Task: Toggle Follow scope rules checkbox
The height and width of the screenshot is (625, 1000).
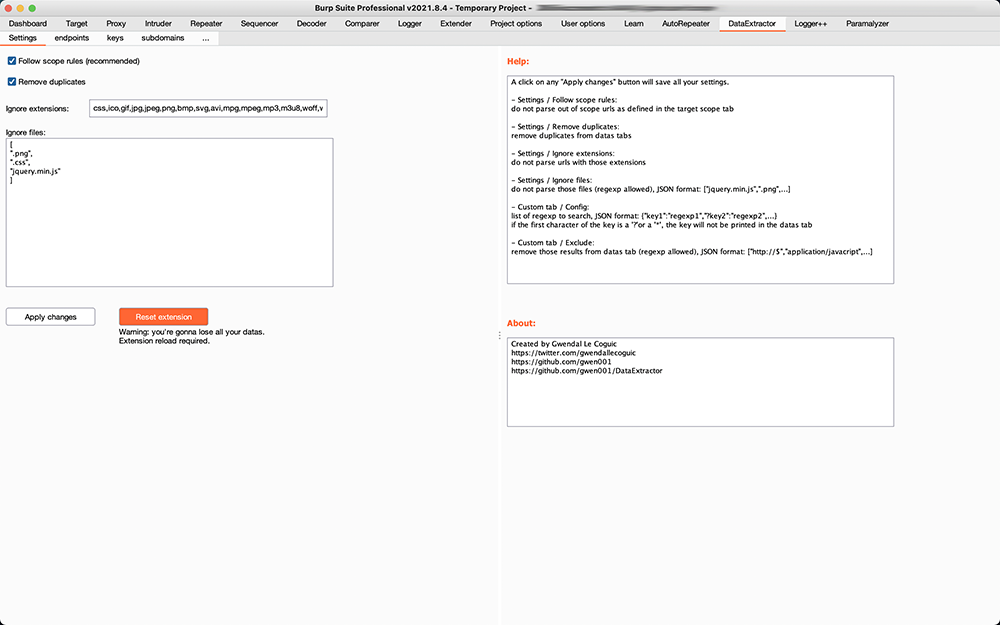Action: click(x=11, y=61)
